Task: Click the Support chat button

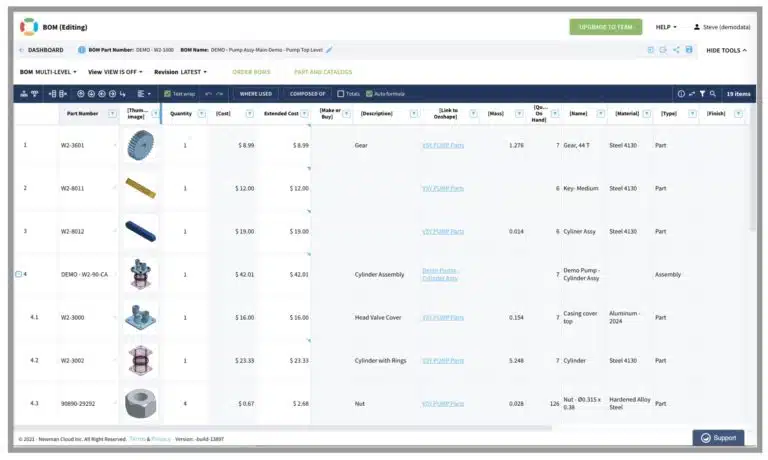Action: coord(718,437)
